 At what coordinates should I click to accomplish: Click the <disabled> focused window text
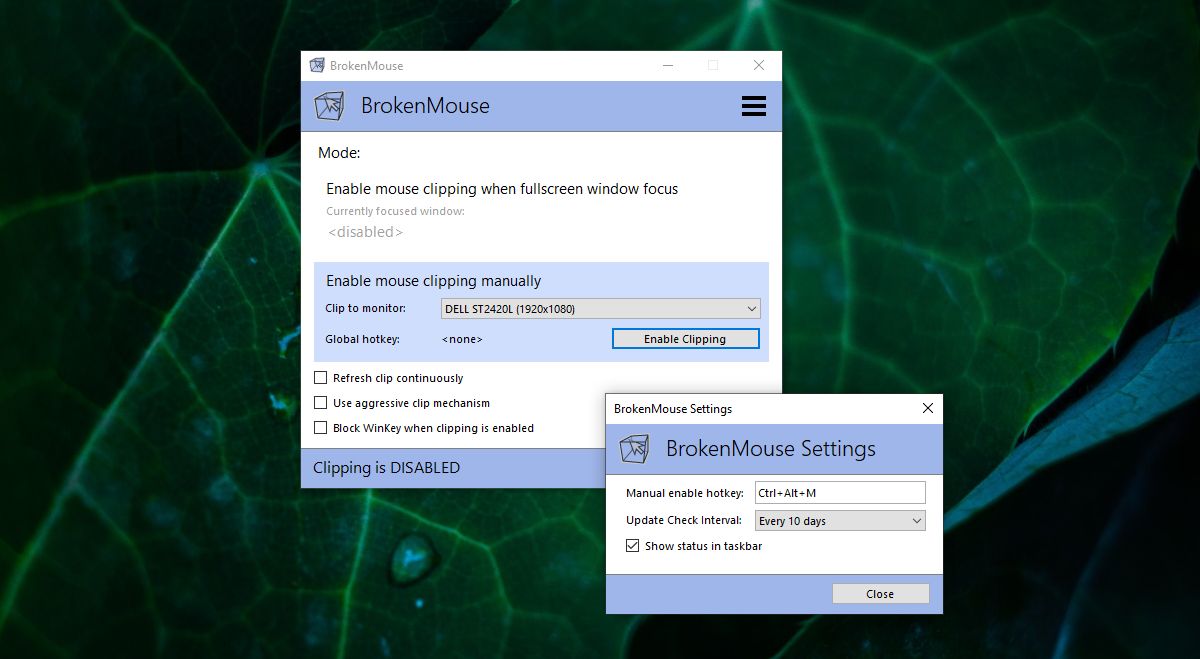(x=366, y=232)
